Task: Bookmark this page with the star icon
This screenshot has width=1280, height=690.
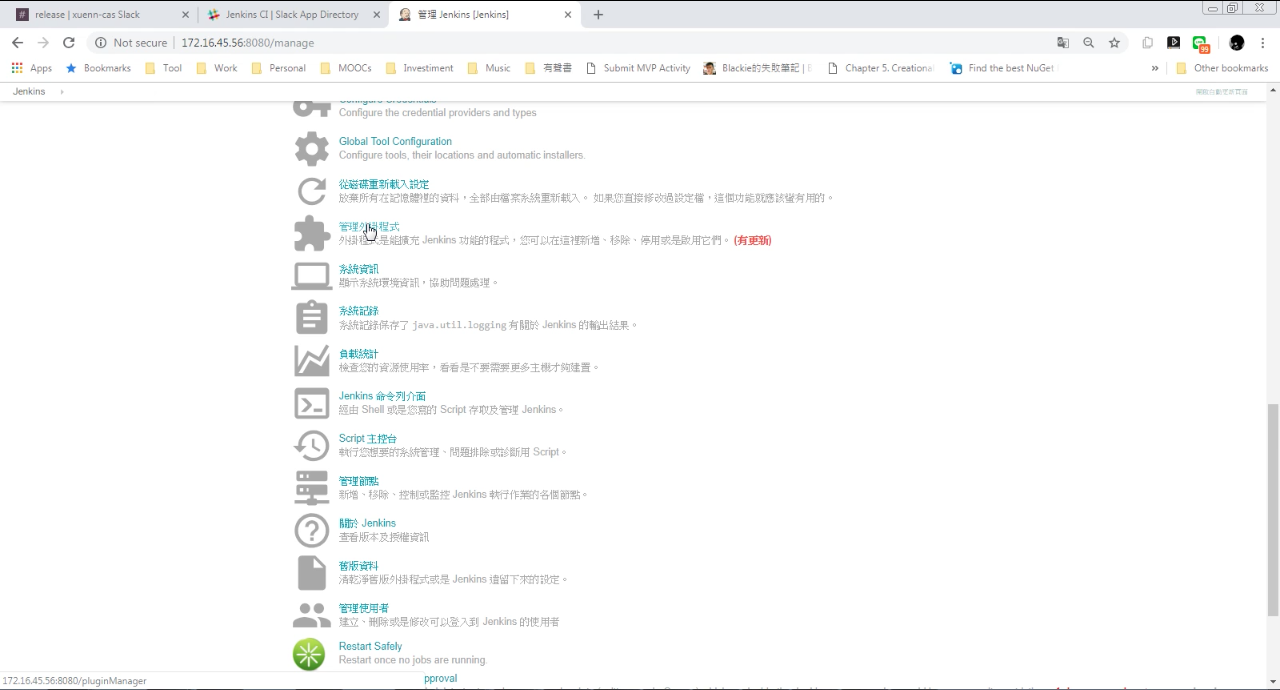Action: [x=1114, y=43]
